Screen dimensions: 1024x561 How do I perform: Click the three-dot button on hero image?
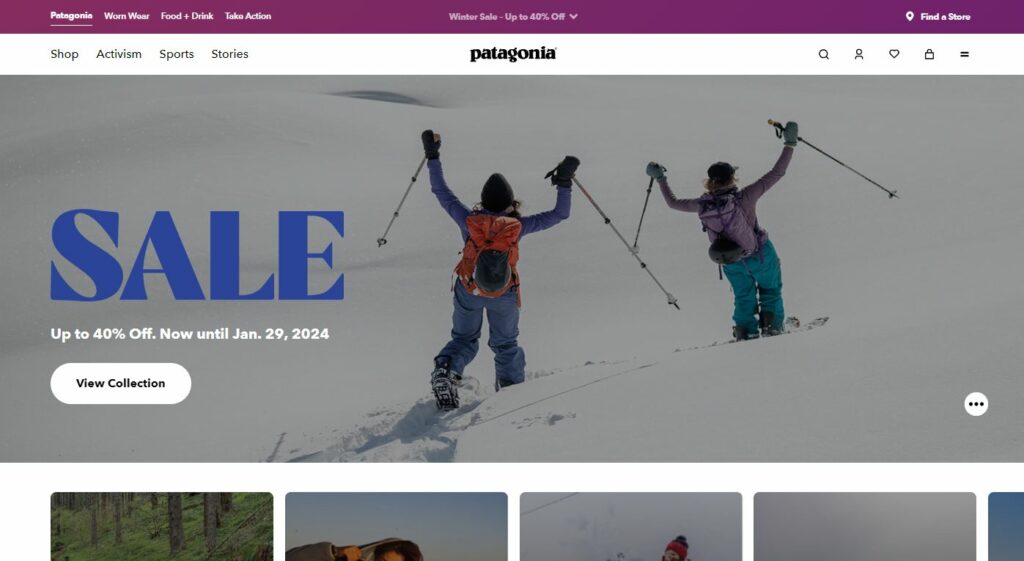coord(976,404)
